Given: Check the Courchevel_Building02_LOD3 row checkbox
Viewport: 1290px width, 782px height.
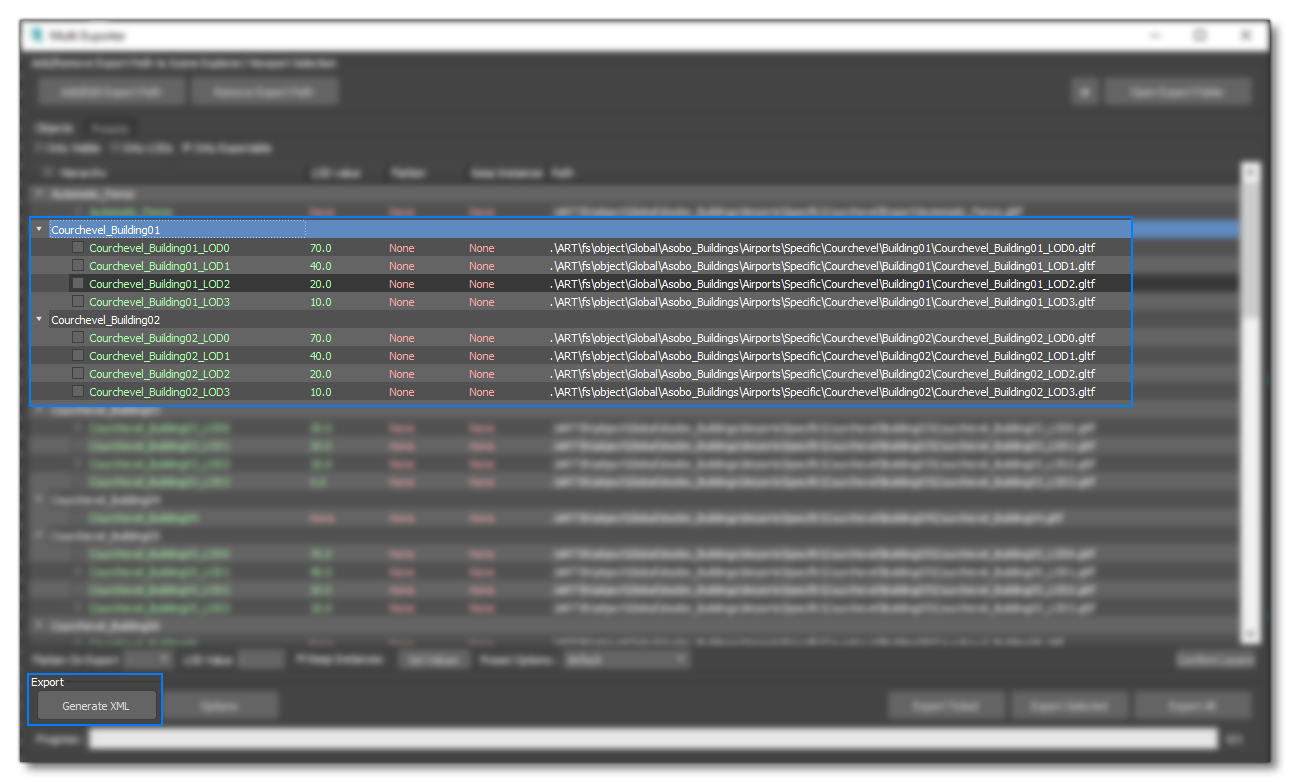Looking at the screenshot, I should click(x=77, y=391).
